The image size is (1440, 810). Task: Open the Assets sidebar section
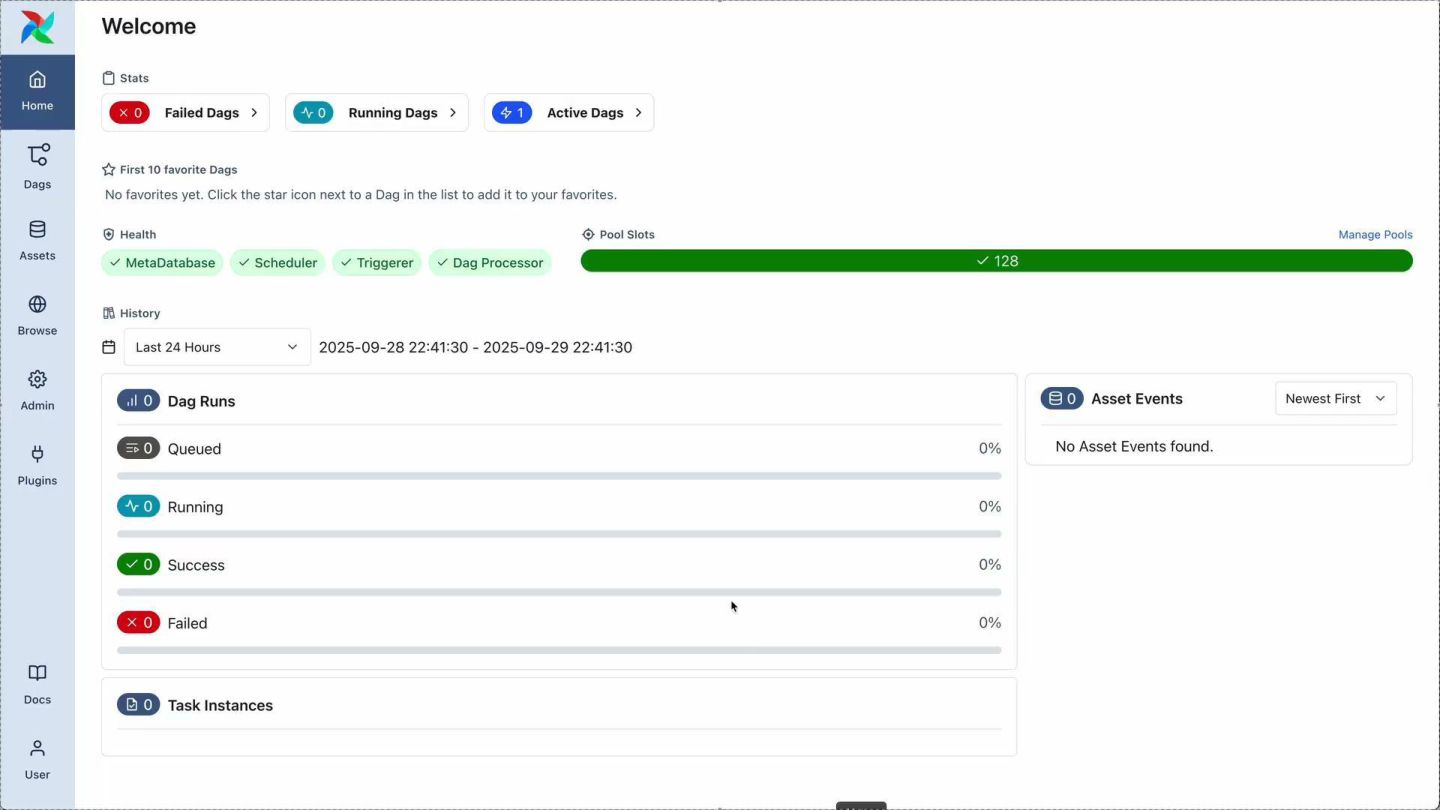pyautogui.click(x=37, y=241)
